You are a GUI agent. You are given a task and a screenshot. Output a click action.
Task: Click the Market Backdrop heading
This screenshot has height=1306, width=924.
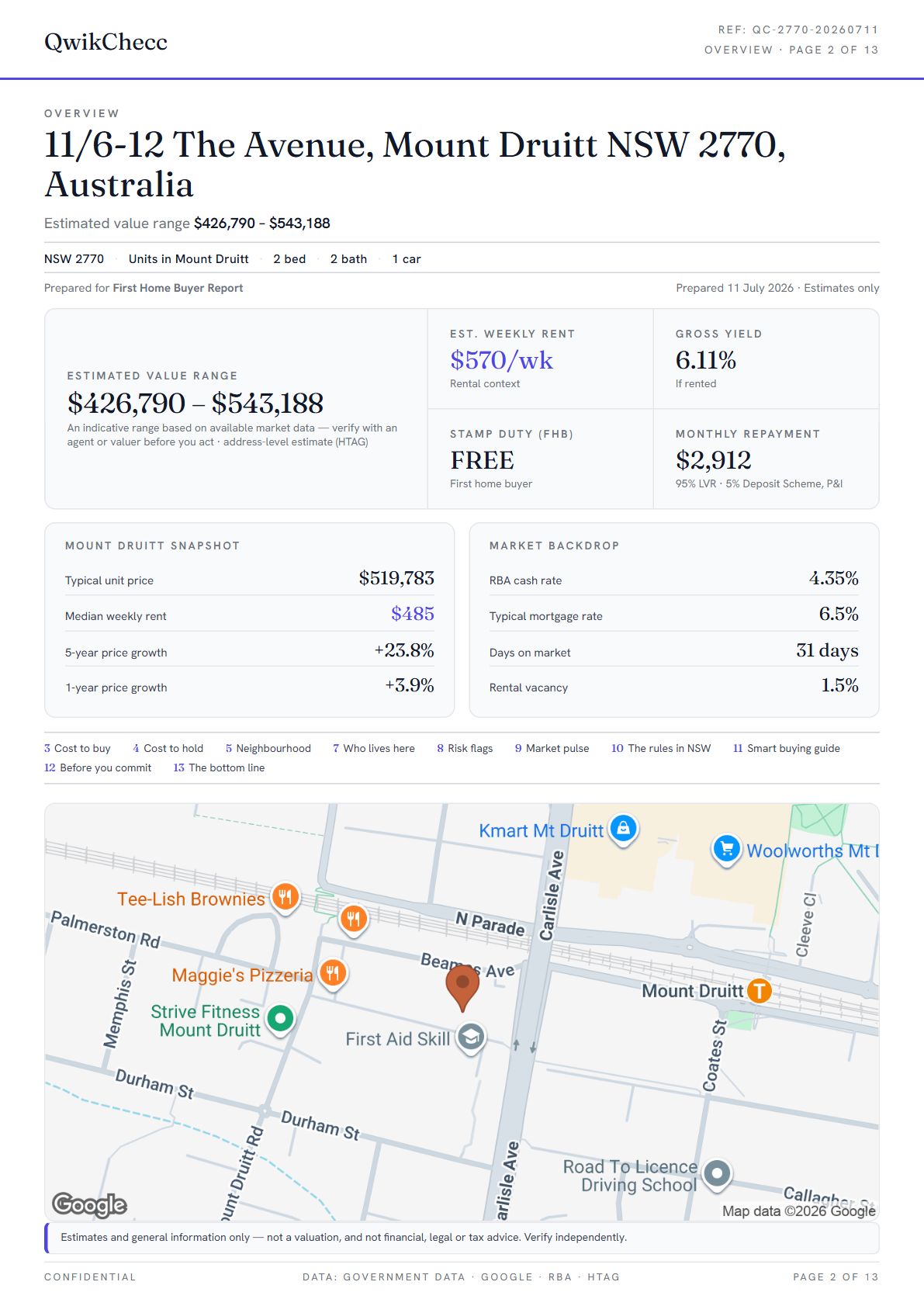point(554,546)
